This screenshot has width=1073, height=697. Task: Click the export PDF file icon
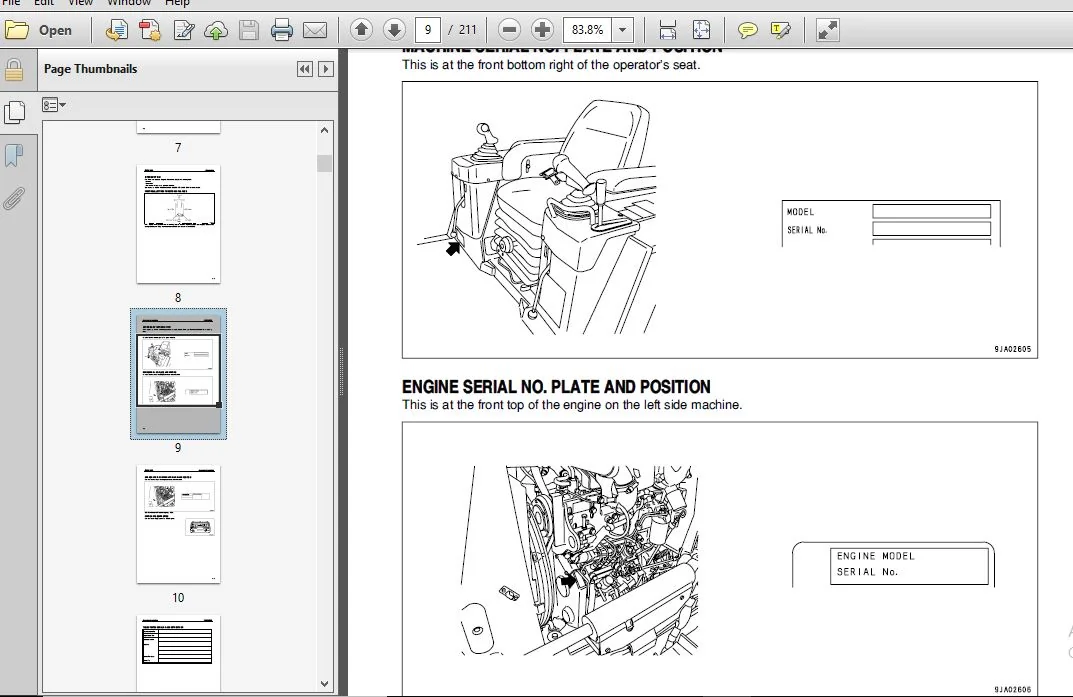(x=116, y=30)
